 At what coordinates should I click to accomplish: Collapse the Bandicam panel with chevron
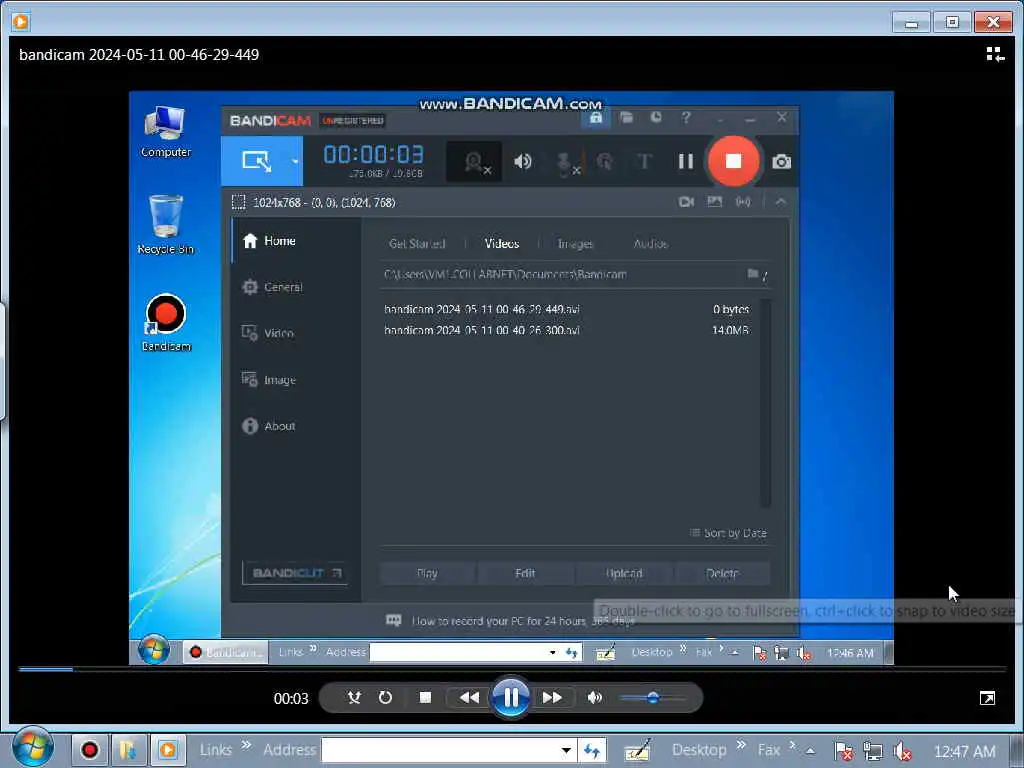780,202
